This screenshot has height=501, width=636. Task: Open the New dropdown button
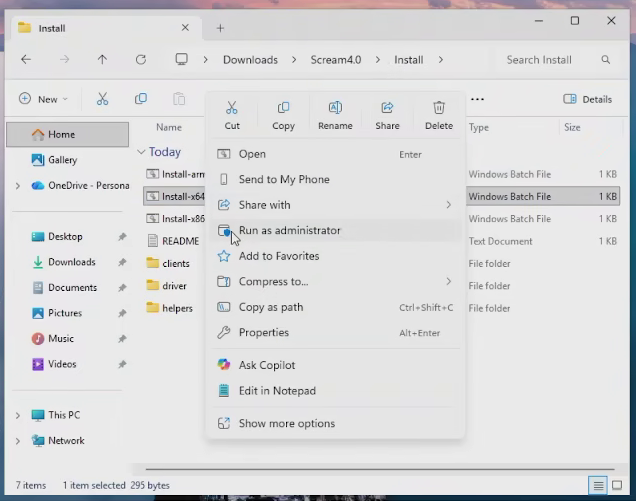43,99
